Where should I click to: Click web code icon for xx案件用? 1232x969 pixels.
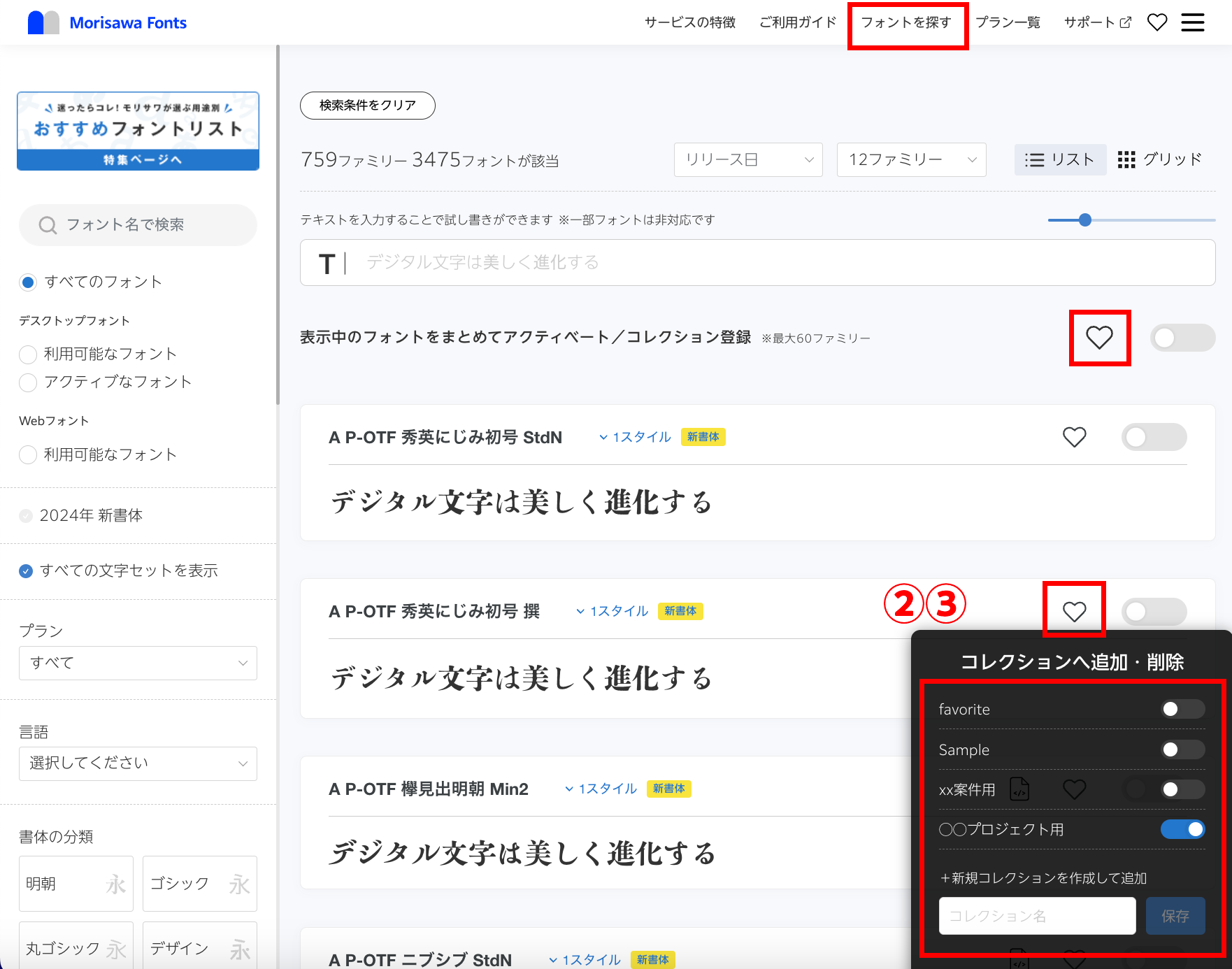(1019, 789)
